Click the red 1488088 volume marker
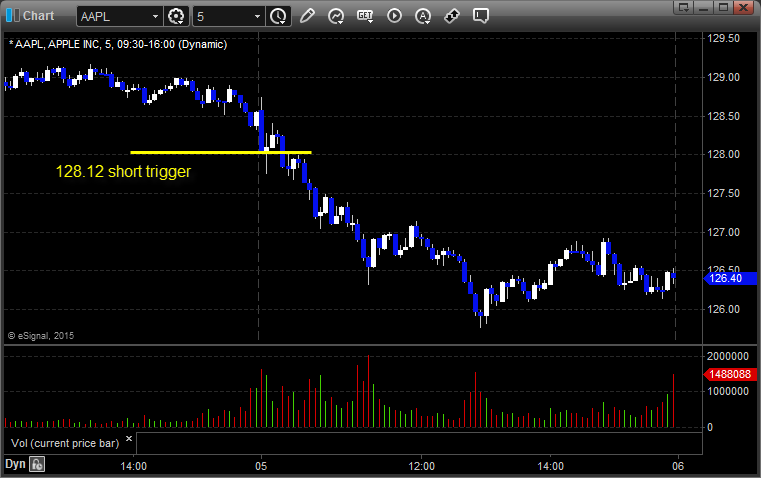Image resolution: width=761 pixels, height=478 pixels. pyautogui.click(x=730, y=374)
